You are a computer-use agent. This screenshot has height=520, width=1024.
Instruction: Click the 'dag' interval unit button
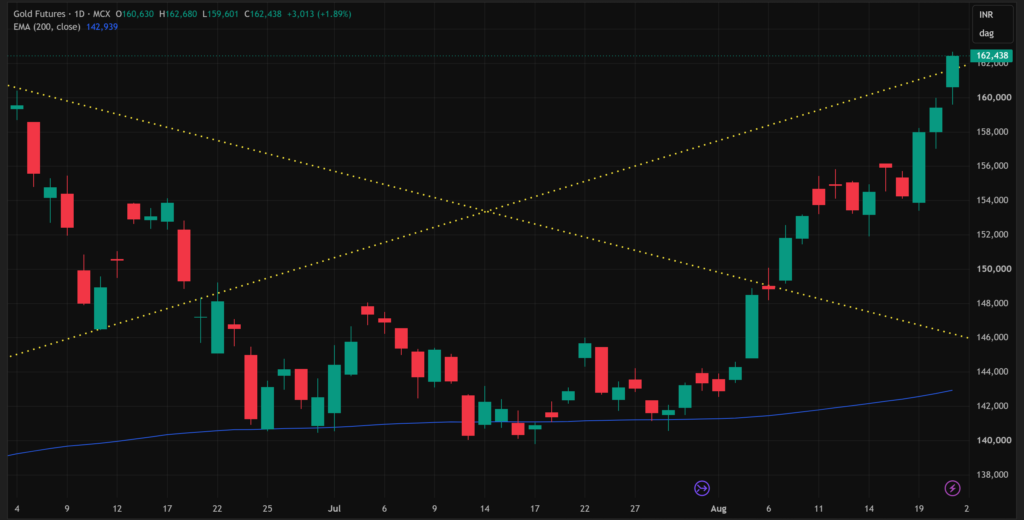986,33
